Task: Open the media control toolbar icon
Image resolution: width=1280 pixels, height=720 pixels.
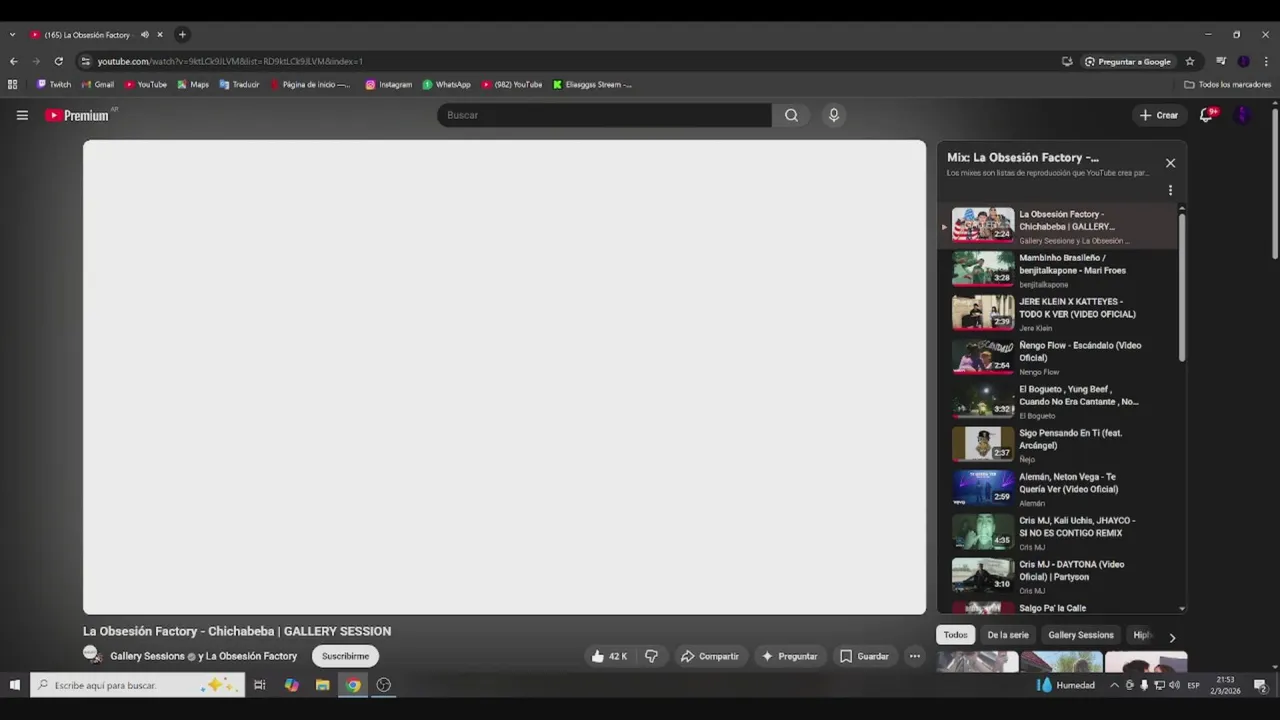Action: tap(1221, 61)
